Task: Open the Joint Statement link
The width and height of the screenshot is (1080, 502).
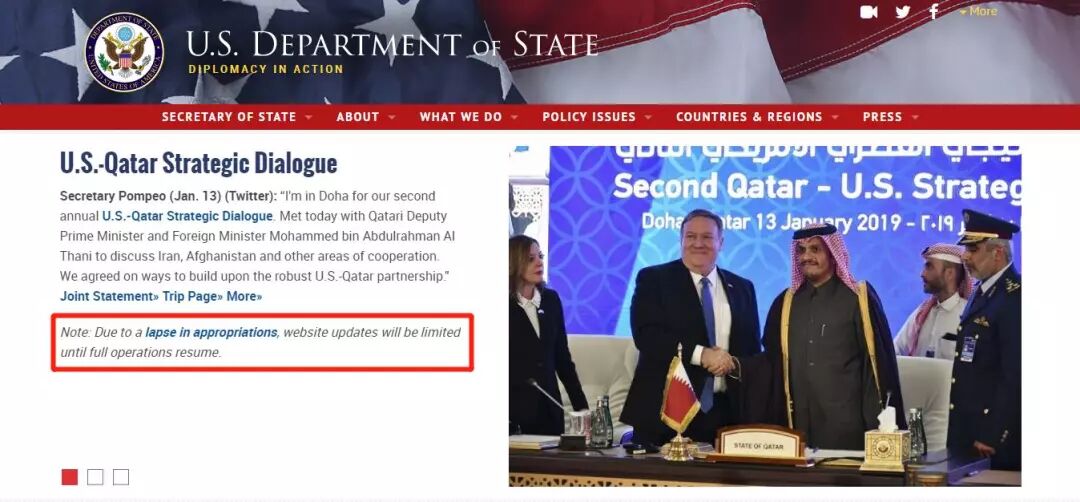Action: (110, 296)
